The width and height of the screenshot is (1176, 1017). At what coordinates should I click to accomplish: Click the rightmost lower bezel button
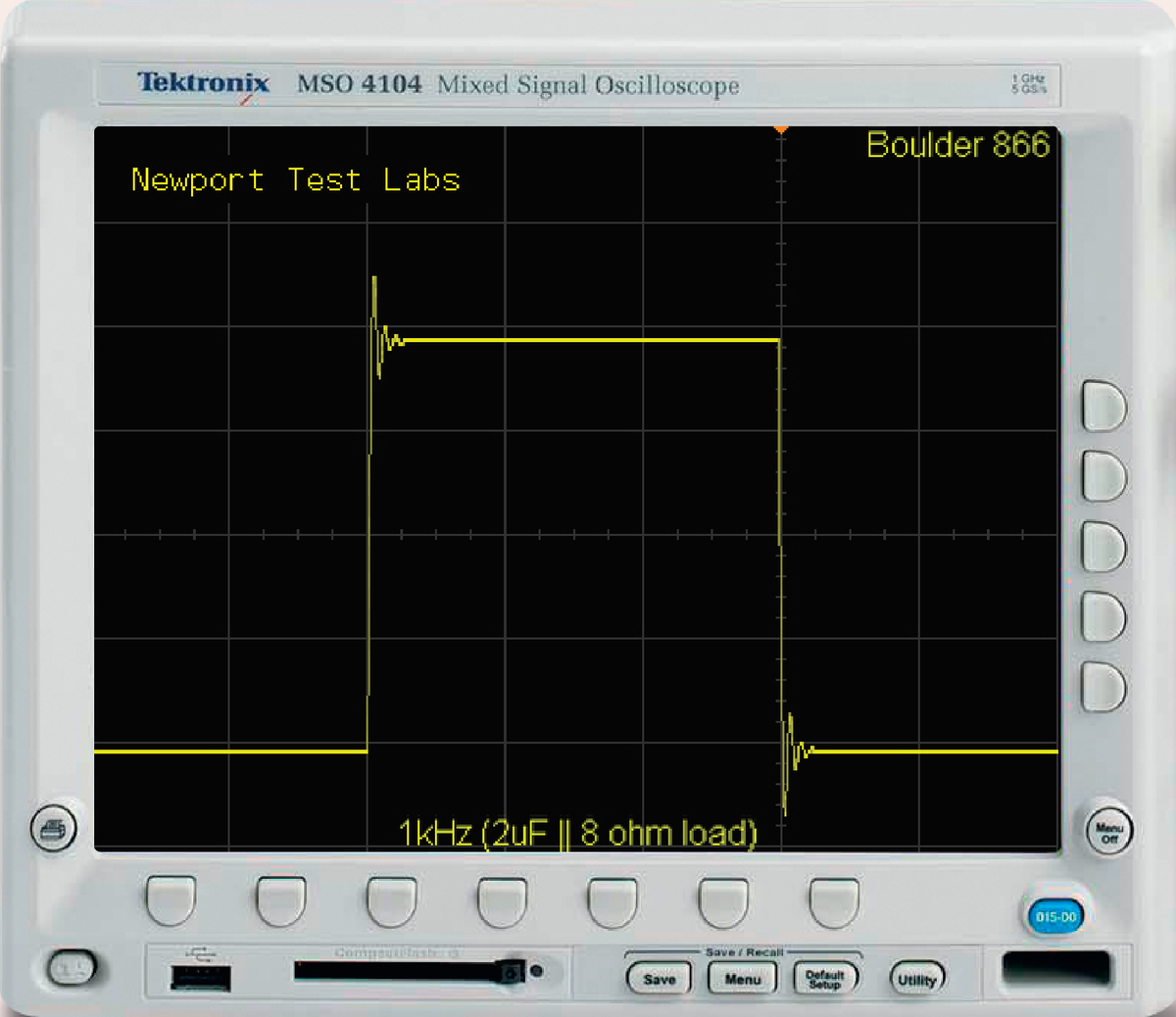click(x=834, y=902)
